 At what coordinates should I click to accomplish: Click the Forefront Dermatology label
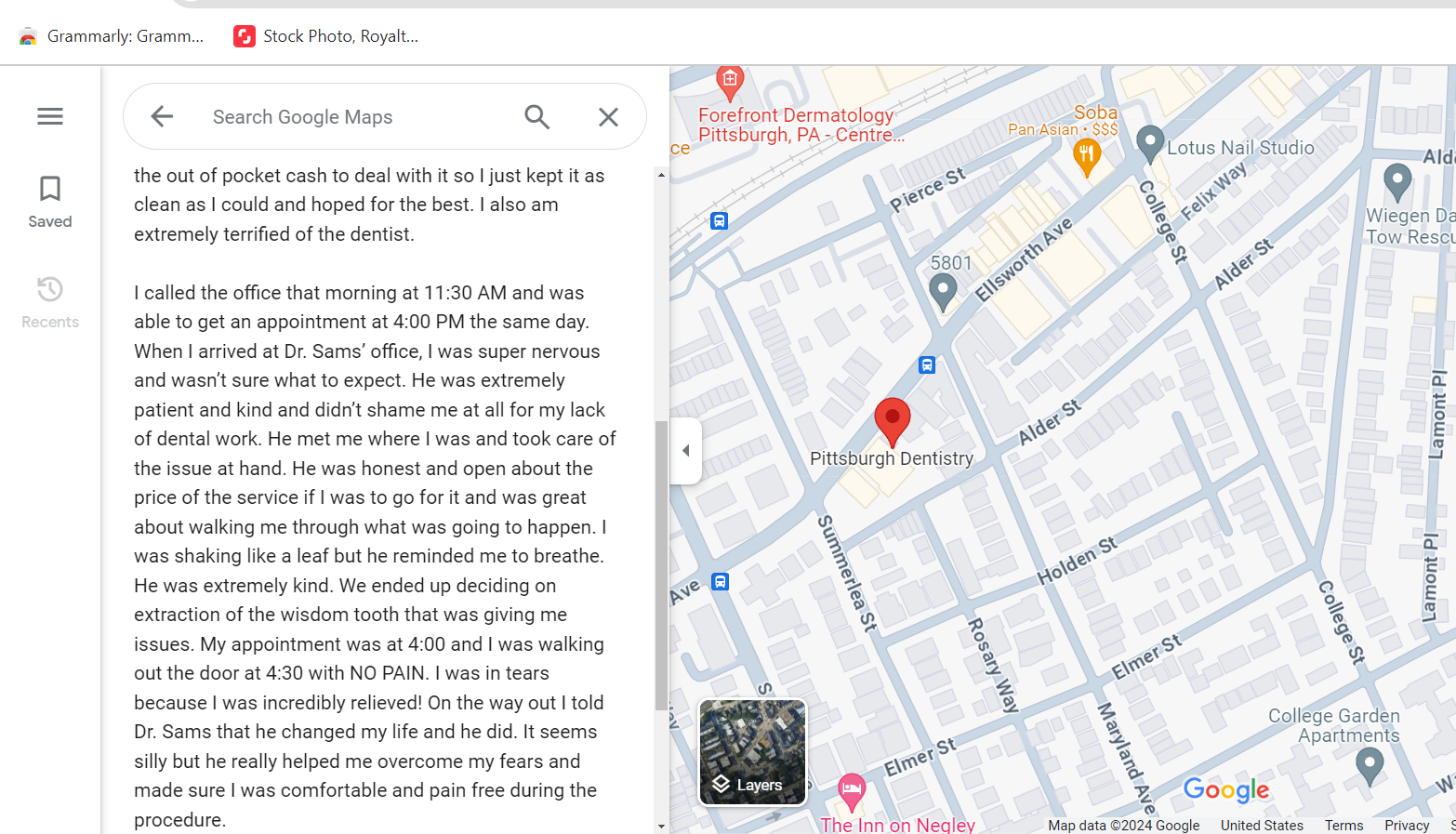click(x=801, y=125)
